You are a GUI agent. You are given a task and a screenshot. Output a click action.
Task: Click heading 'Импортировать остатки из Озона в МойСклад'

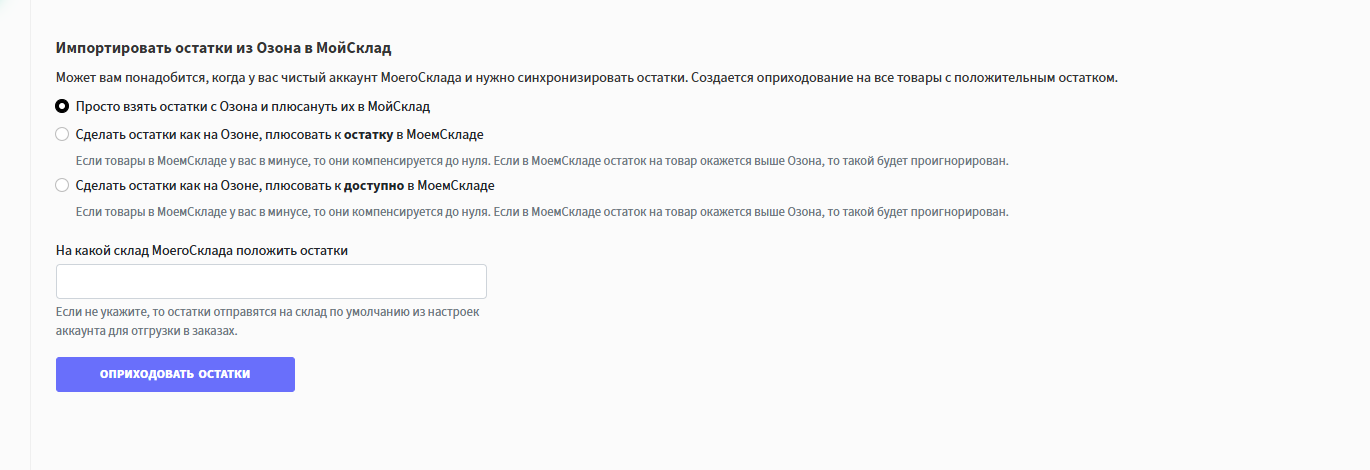tap(223, 48)
